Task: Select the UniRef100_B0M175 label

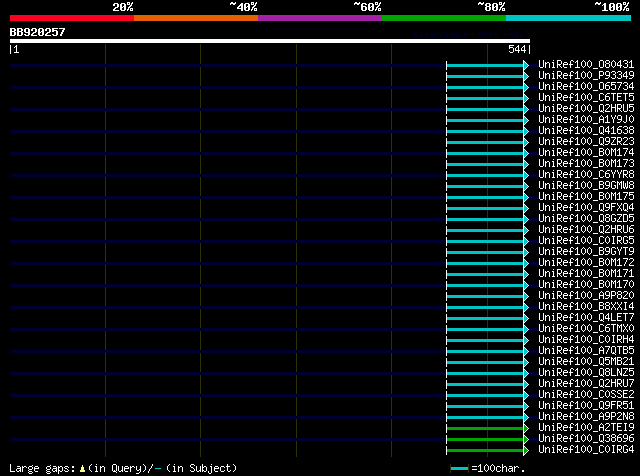Action: pyautogui.click(x=586, y=197)
